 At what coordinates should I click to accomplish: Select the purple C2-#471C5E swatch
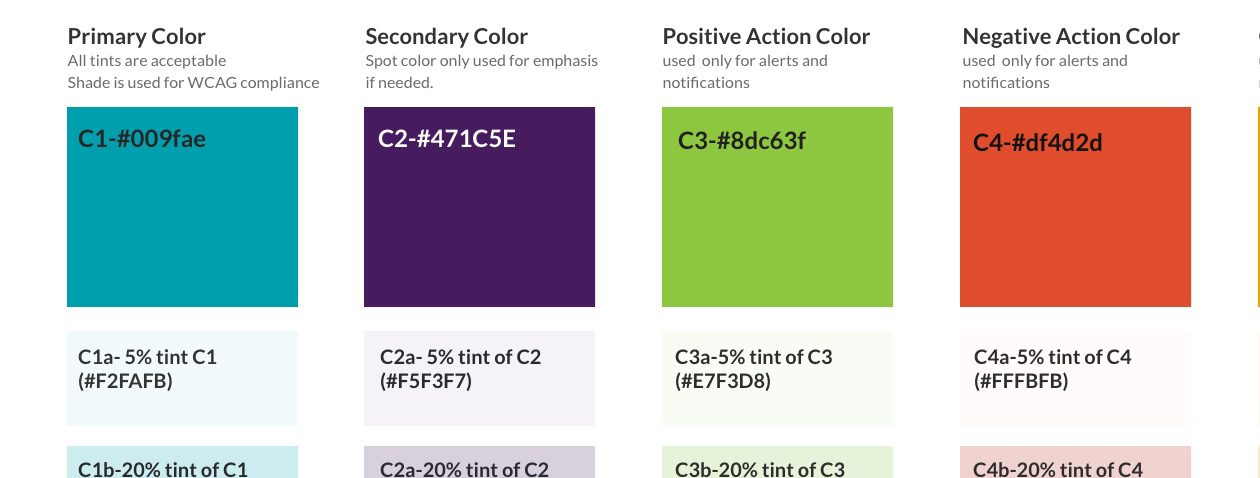coord(479,207)
